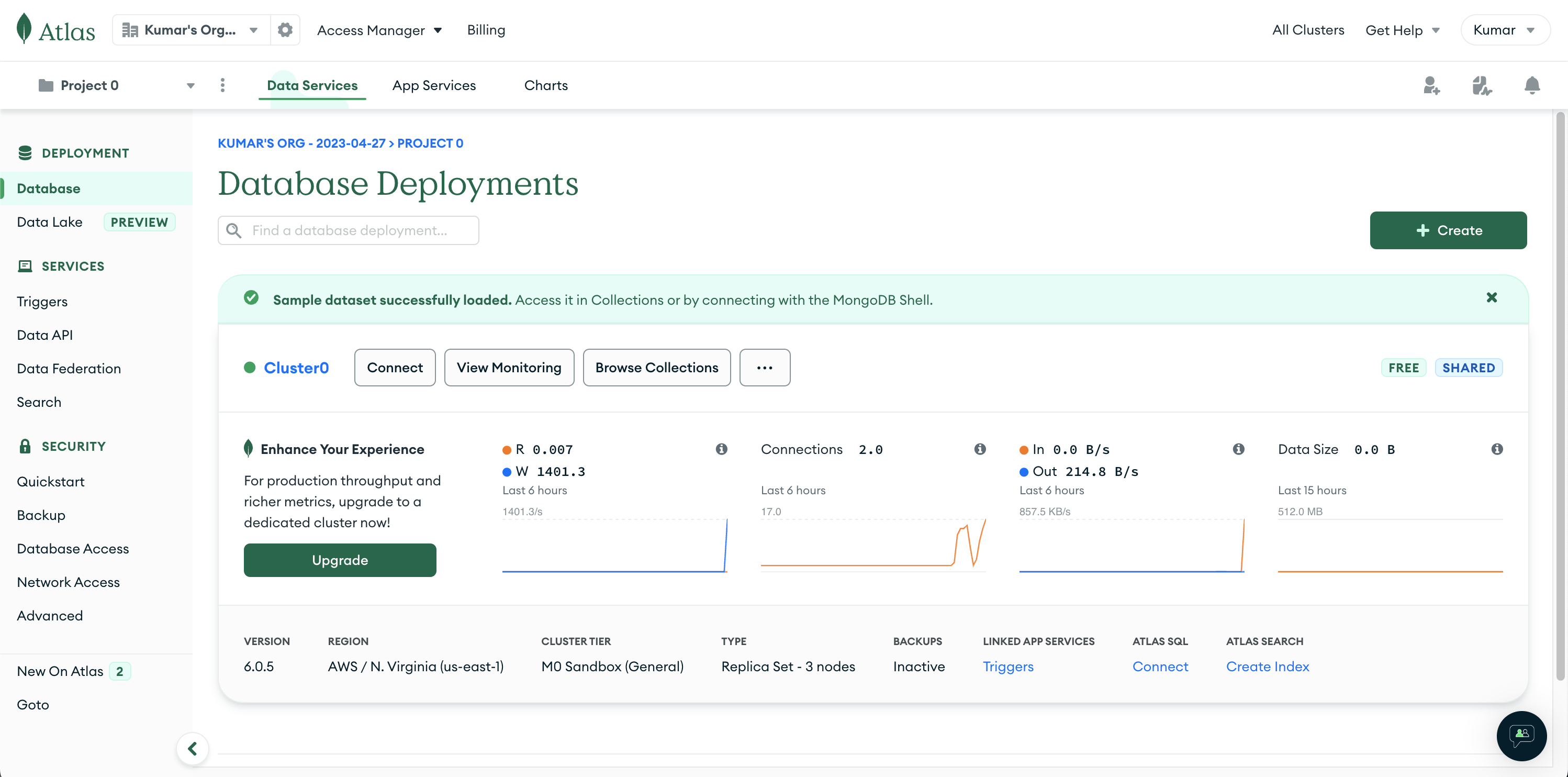Screen dimensions: 1568x777
Task: Open Access Manager dropdown
Action: (379, 30)
